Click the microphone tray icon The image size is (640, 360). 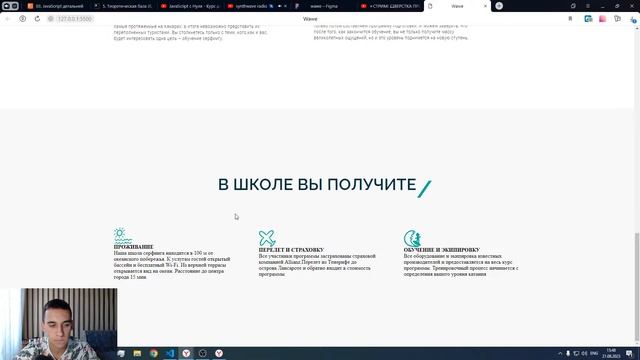click(x=568, y=353)
